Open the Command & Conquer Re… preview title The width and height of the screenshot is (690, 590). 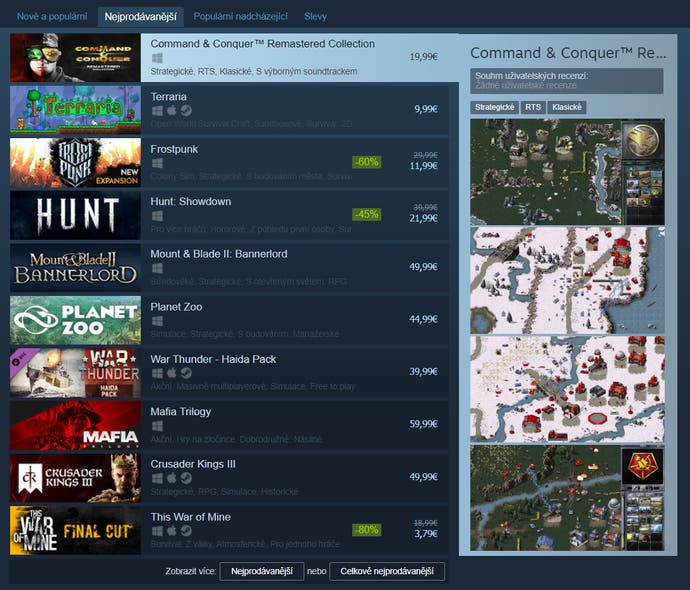coord(568,53)
